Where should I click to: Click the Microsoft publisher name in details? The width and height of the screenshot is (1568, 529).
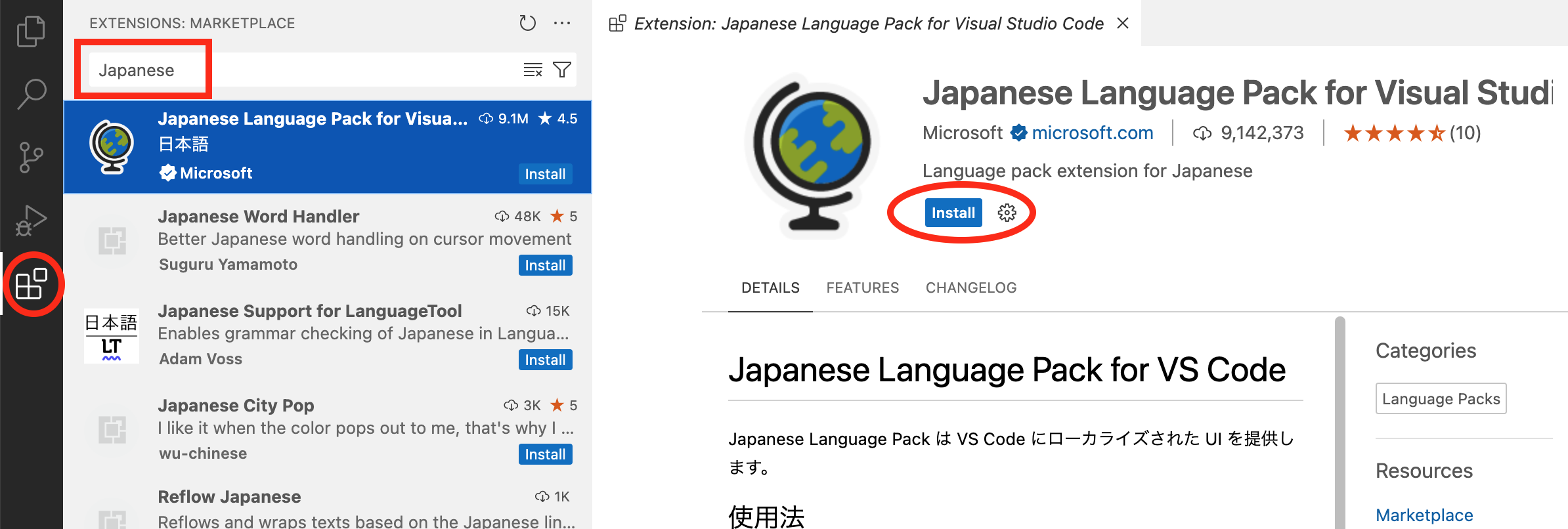coord(962,133)
